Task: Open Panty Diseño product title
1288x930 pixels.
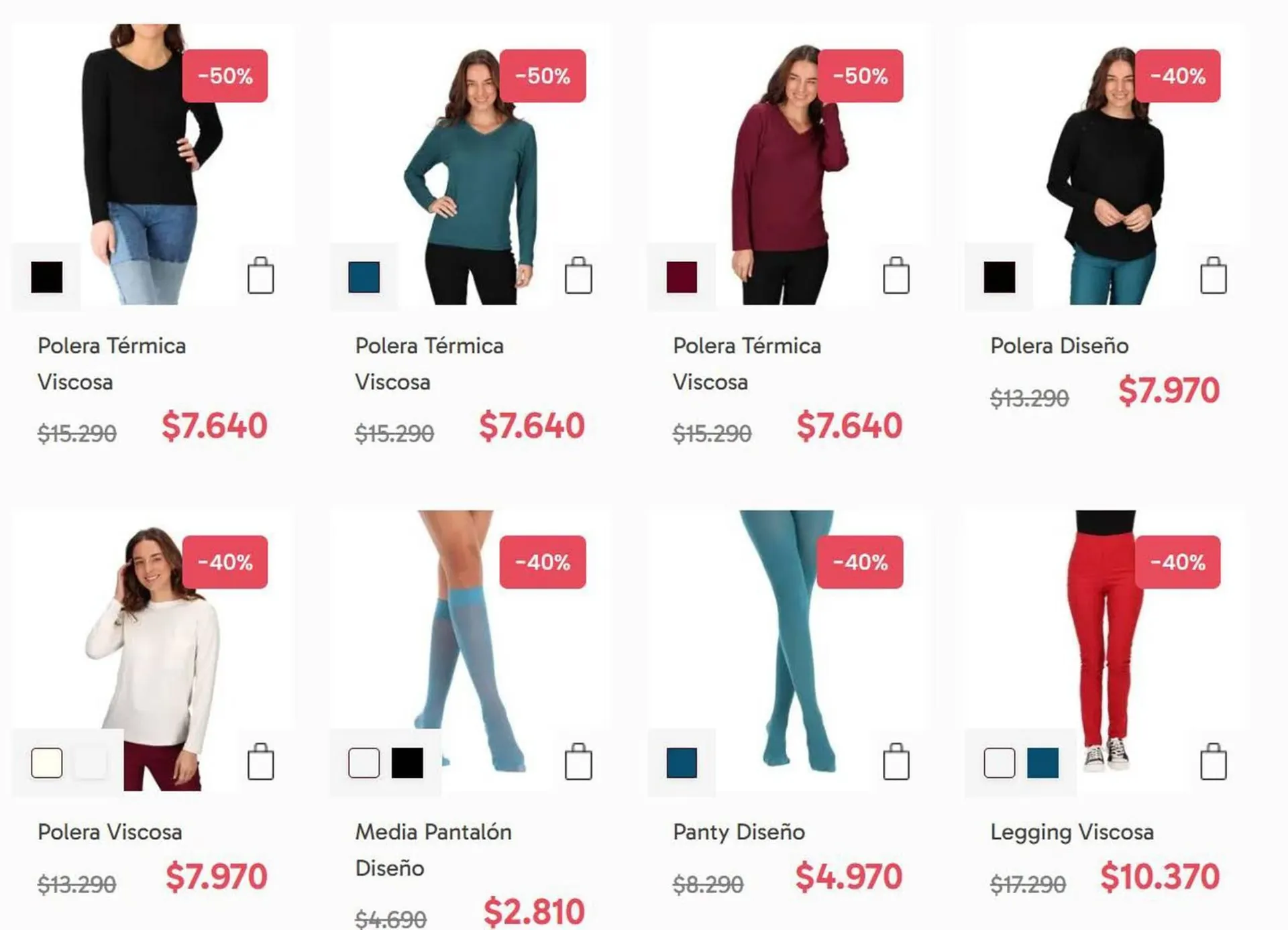Action: 739,832
